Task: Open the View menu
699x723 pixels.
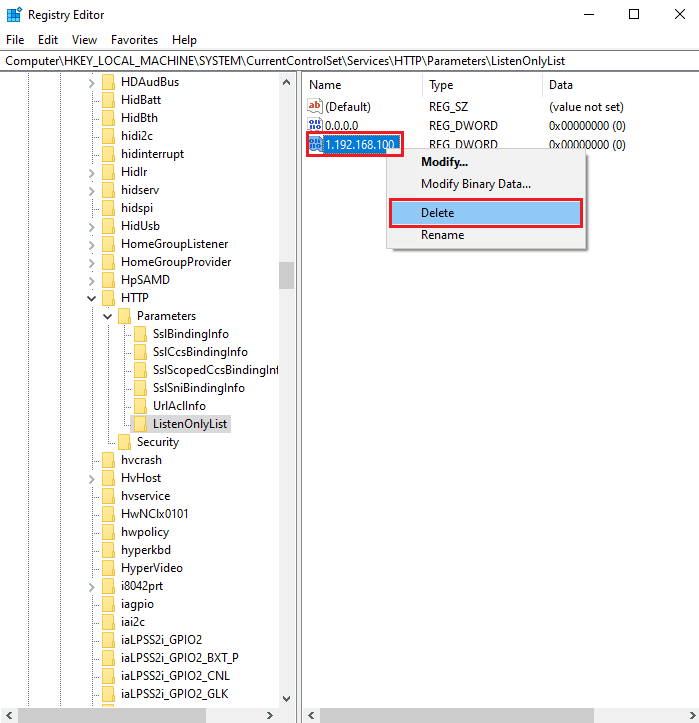Action: click(x=84, y=40)
